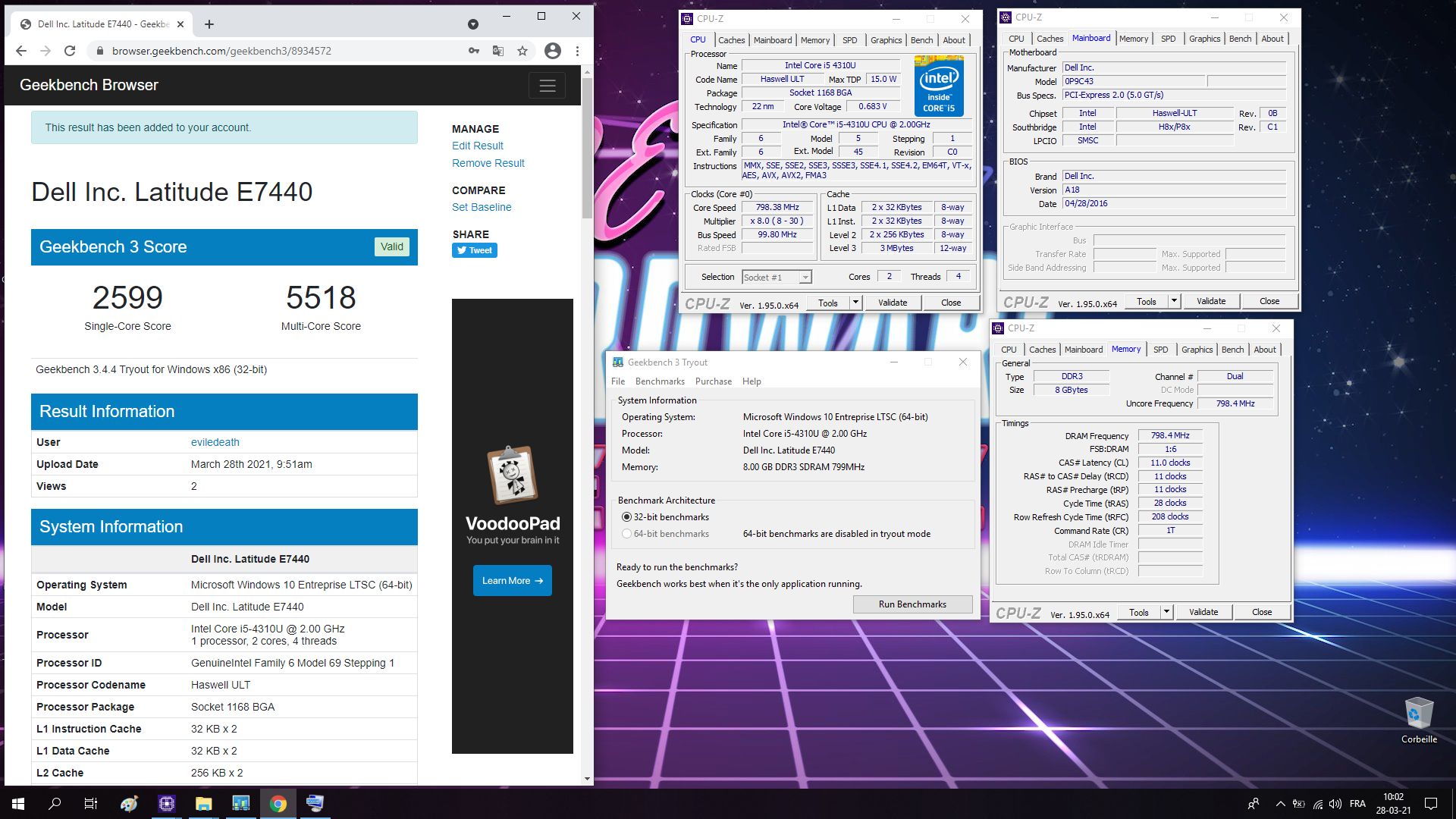Show hidden system tray icons
The image size is (1456, 819).
pyautogui.click(x=1281, y=804)
